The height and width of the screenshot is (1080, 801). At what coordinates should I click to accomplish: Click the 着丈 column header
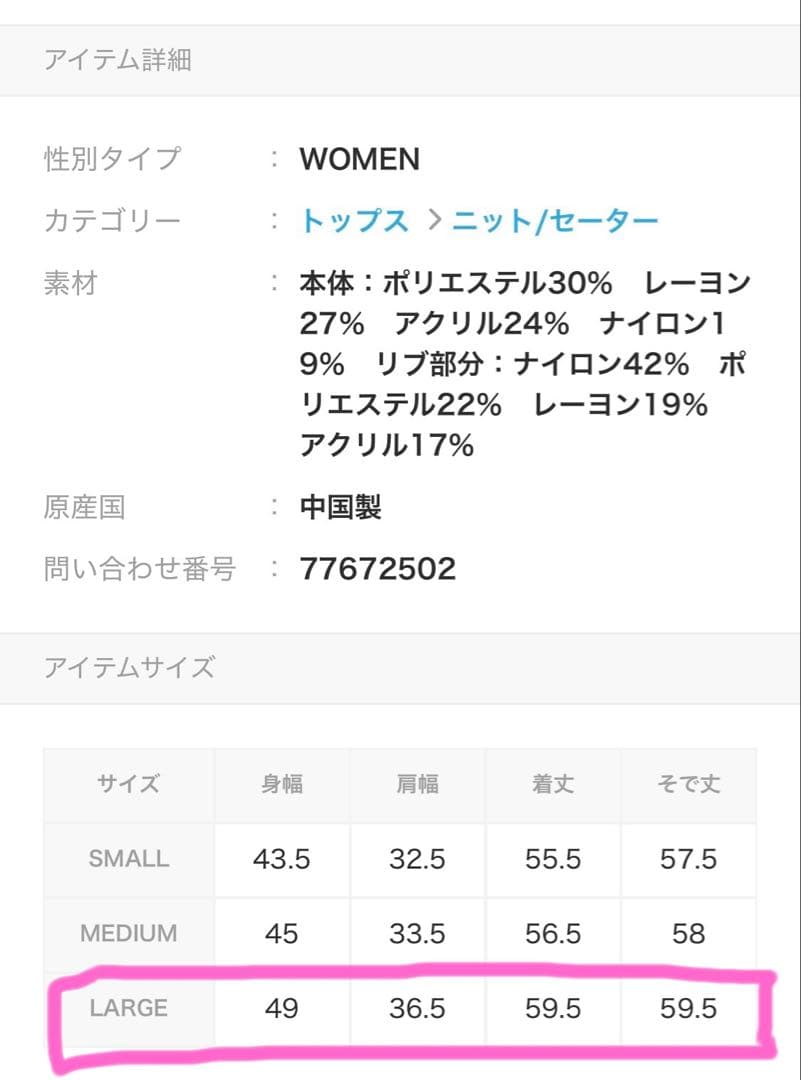[553, 784]
